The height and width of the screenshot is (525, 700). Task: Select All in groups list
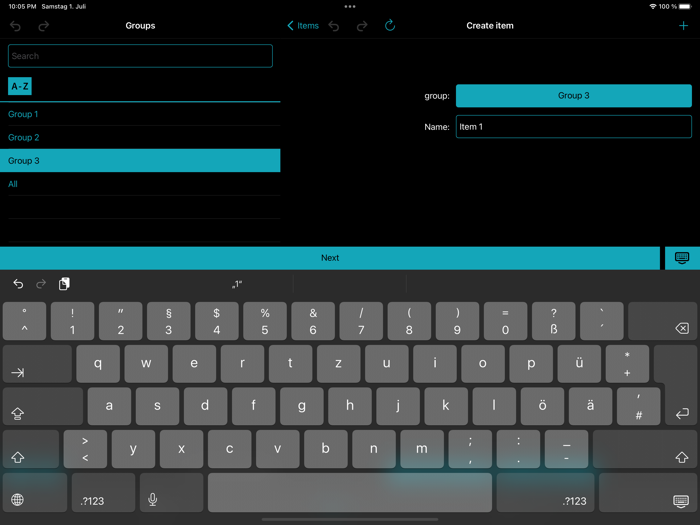(x=140, y=184)
